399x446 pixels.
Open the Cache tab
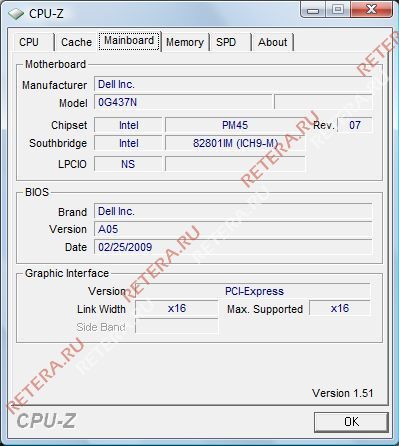[x=76, y=42]
